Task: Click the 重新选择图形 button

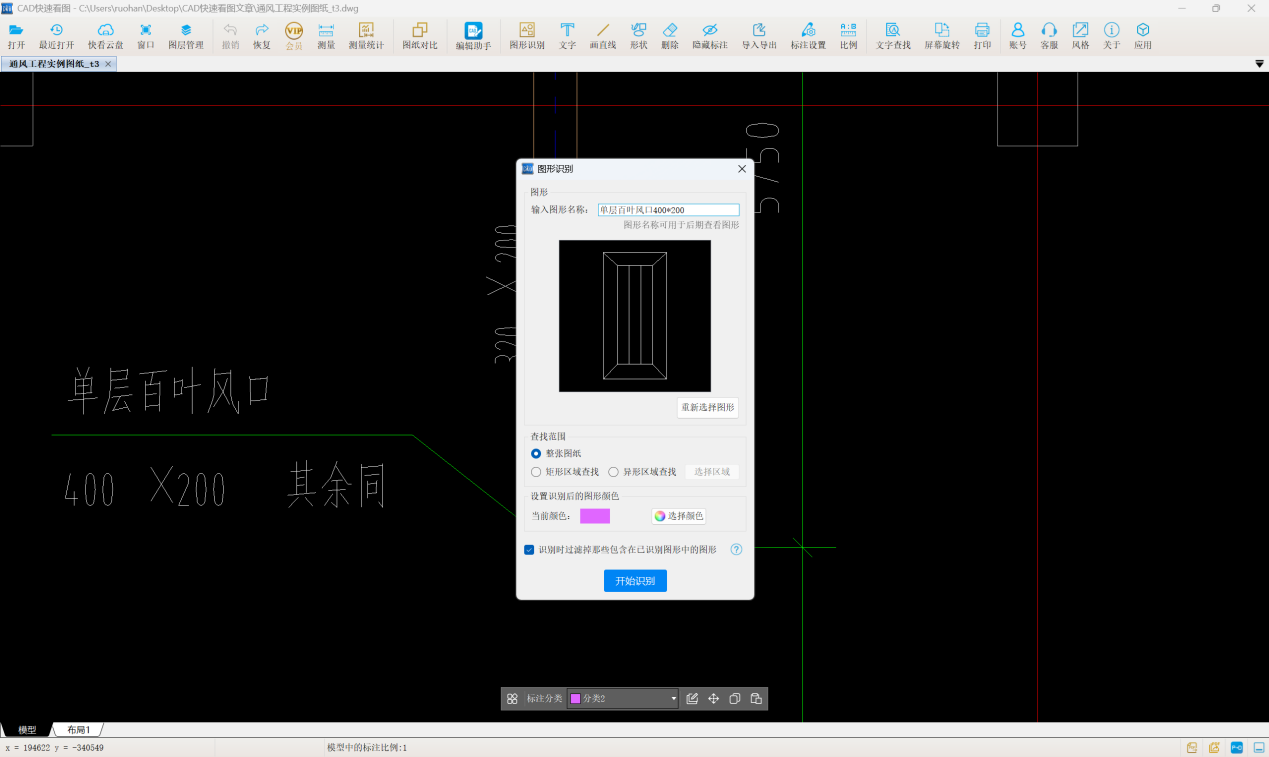Action: tap(707, 408)
